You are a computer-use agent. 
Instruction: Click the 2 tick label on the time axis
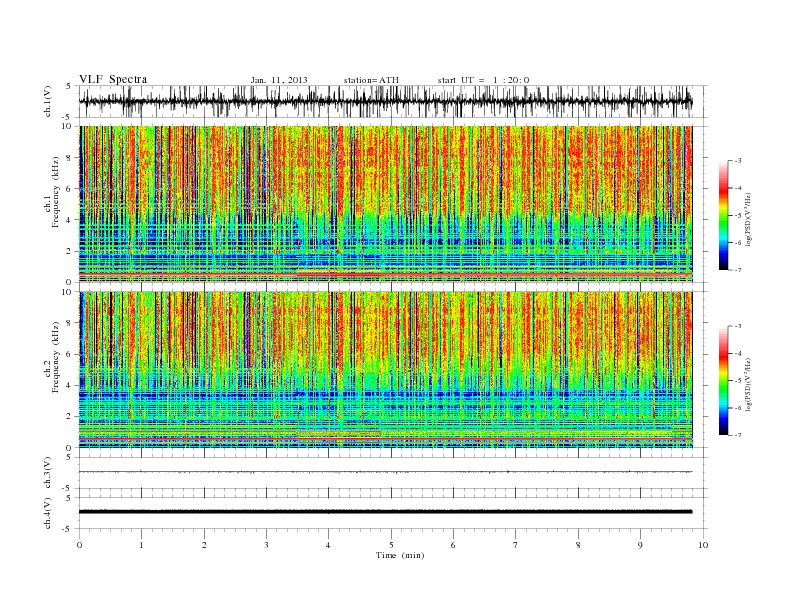(204, 545)
